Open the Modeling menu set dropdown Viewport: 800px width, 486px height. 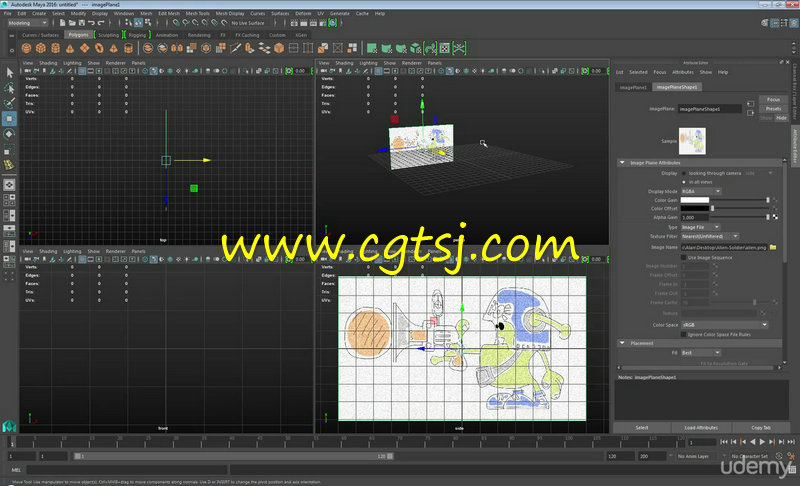point(28,23)
